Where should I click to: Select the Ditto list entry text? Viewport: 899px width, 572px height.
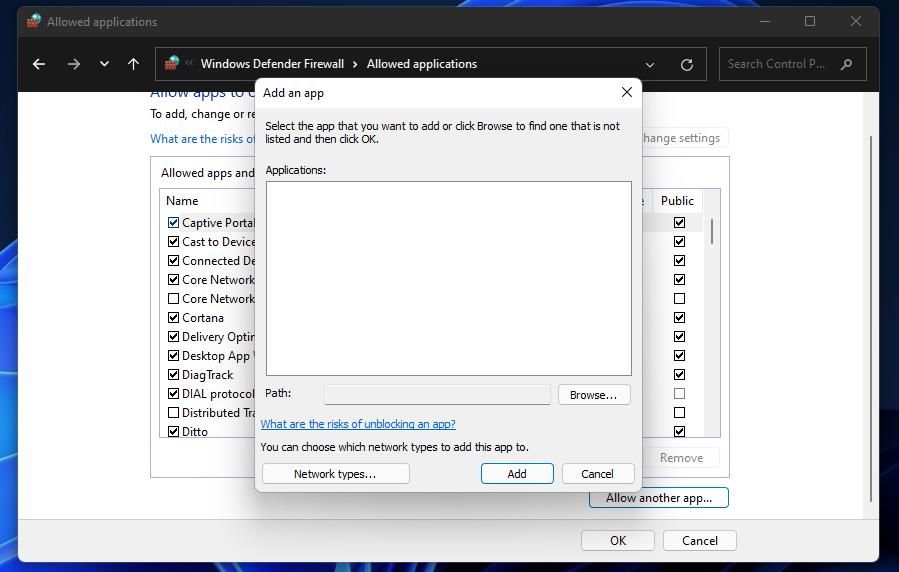(x=195, y=432)
